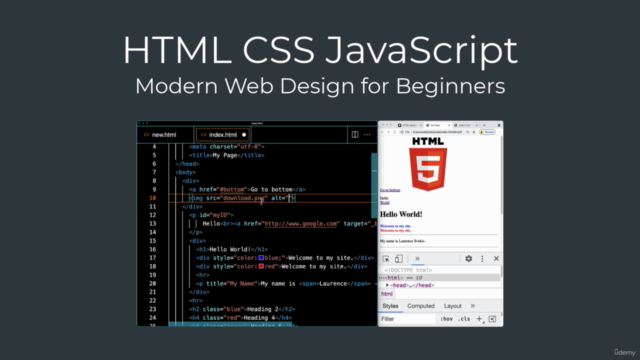Click the split editor icon in the code editor
The image size is (640, 360).
(355, 135)
